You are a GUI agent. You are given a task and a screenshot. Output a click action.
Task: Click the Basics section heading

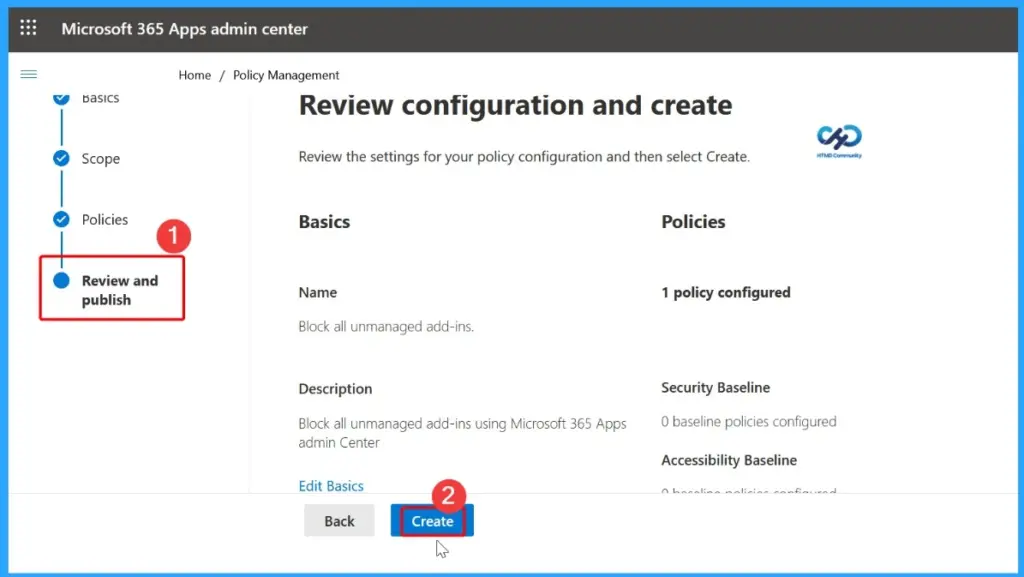click(324, 222)
